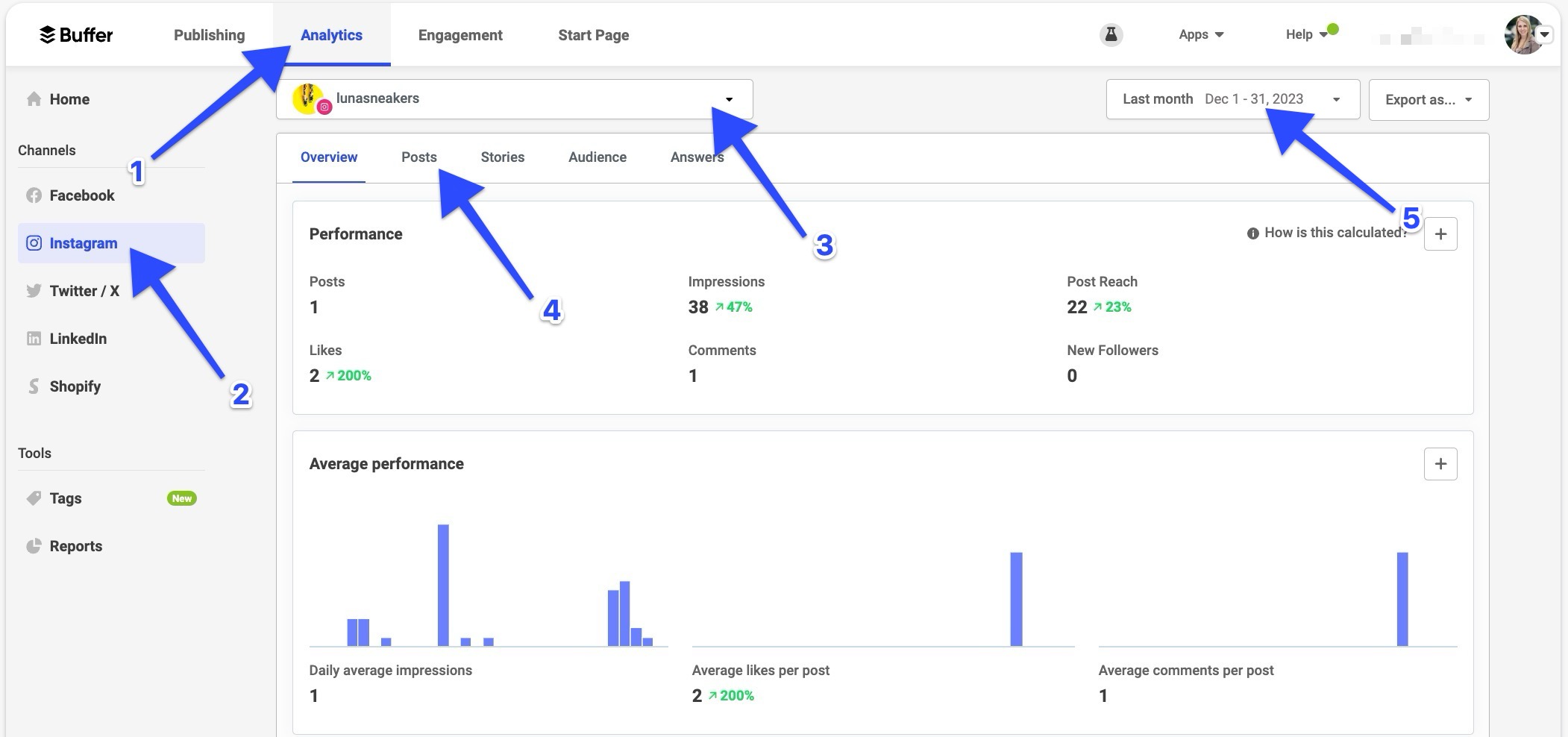Add Performance widget to a report
Viewport: 1568px width, 737px height.
point(1440,233)
